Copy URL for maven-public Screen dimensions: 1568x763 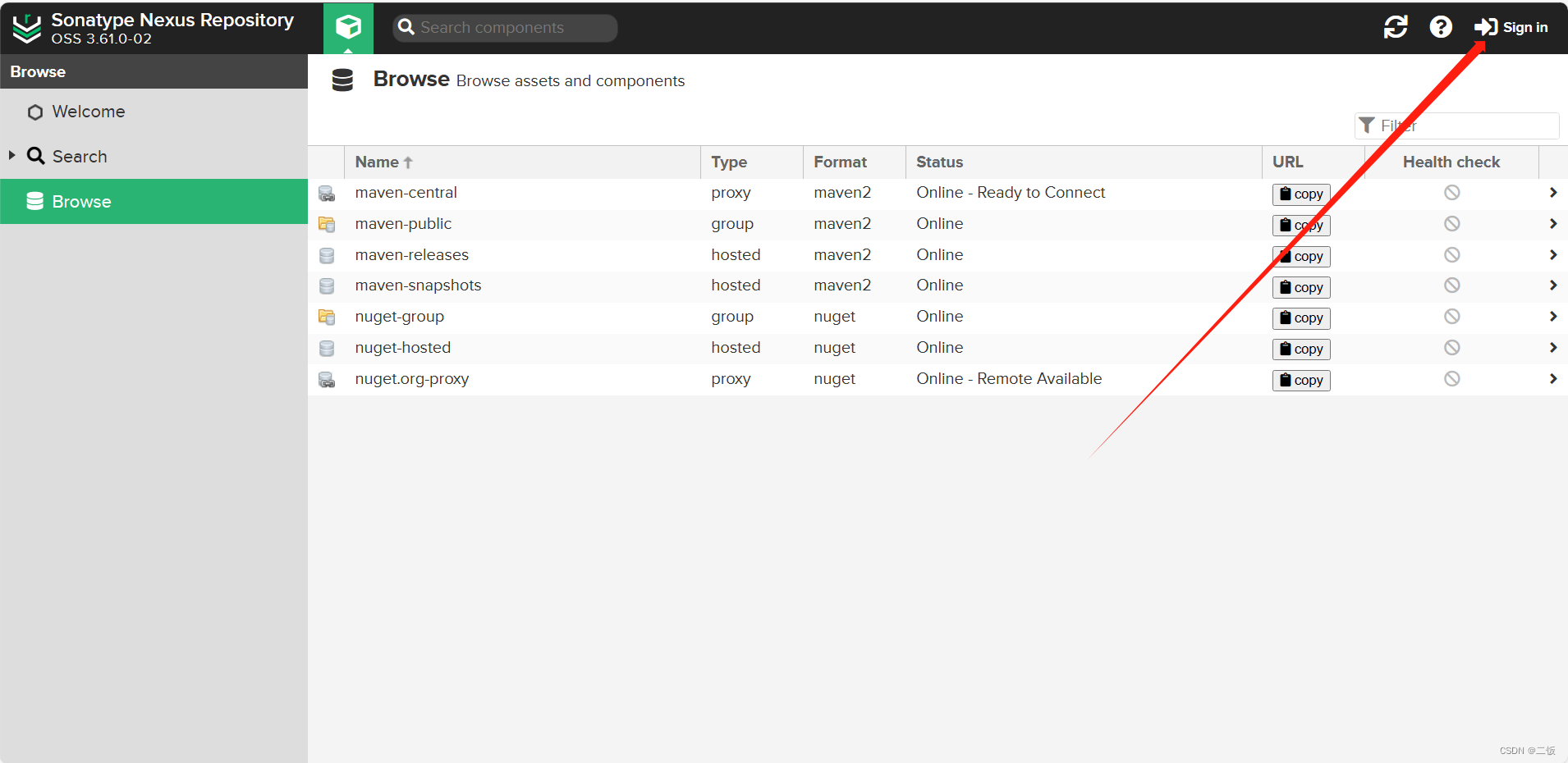pos(1301,225)
